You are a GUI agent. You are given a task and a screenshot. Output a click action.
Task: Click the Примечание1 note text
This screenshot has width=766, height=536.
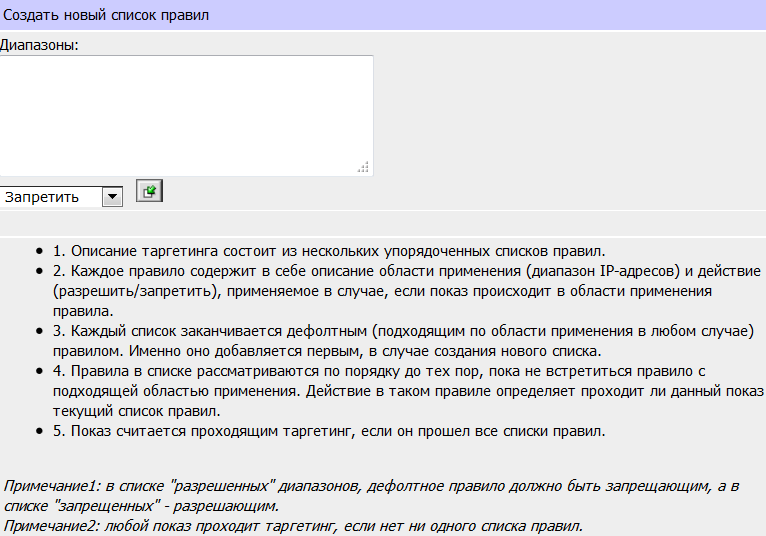371,495
